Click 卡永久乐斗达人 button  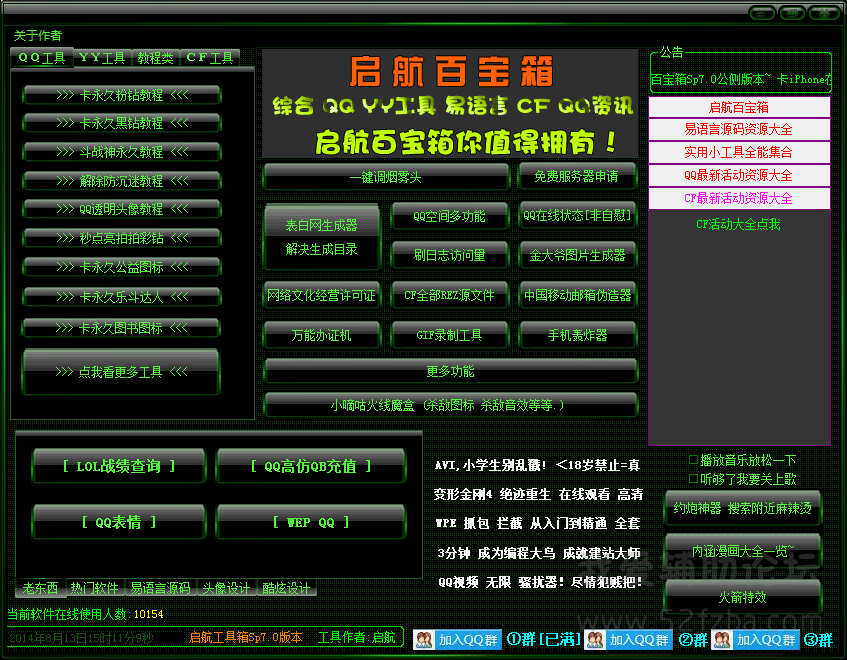pos(122,297)
